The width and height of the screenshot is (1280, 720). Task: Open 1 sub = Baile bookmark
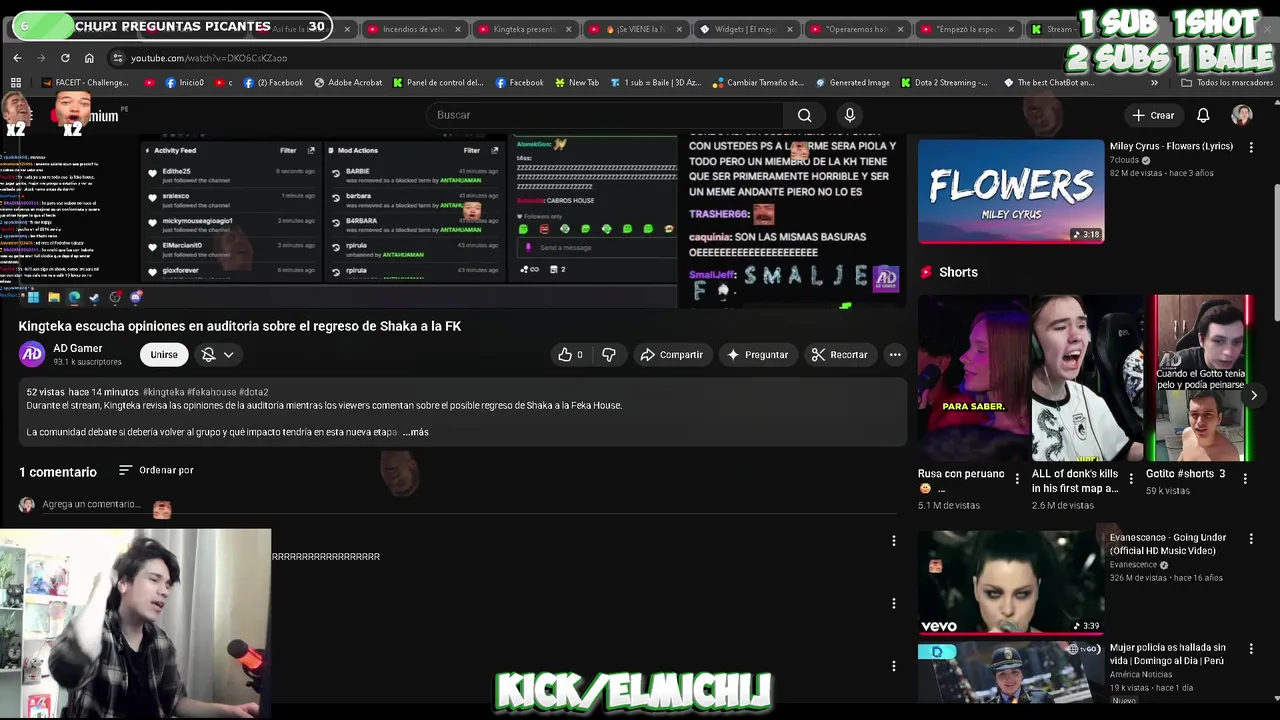[656, 83]
